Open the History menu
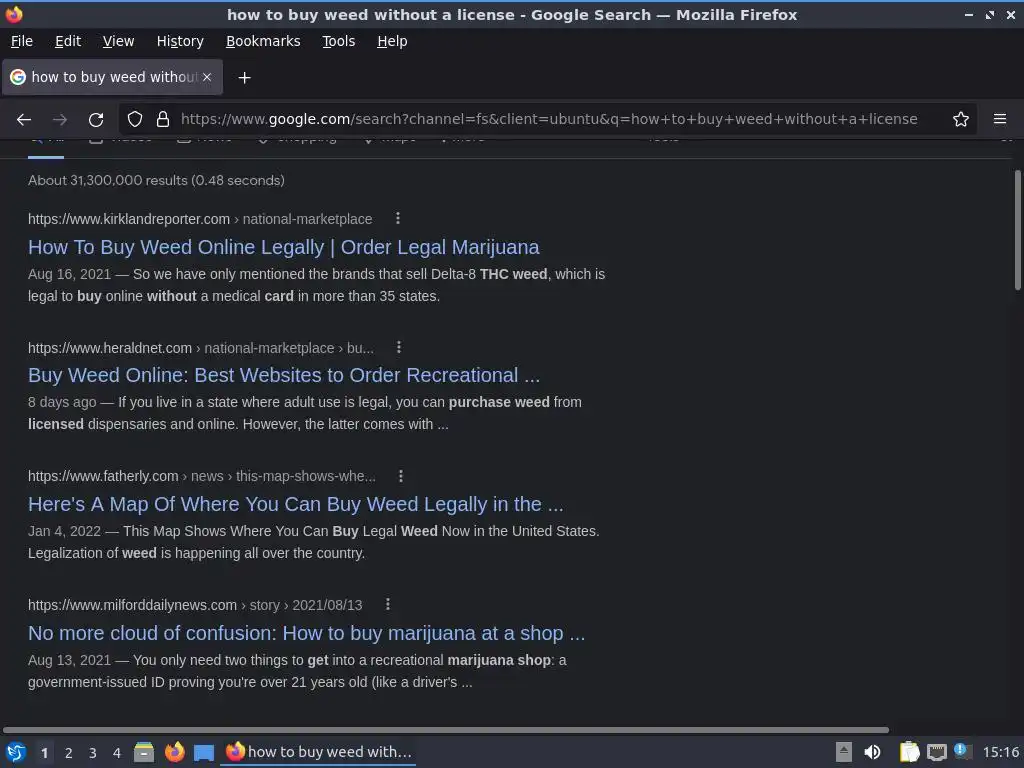 180,41
